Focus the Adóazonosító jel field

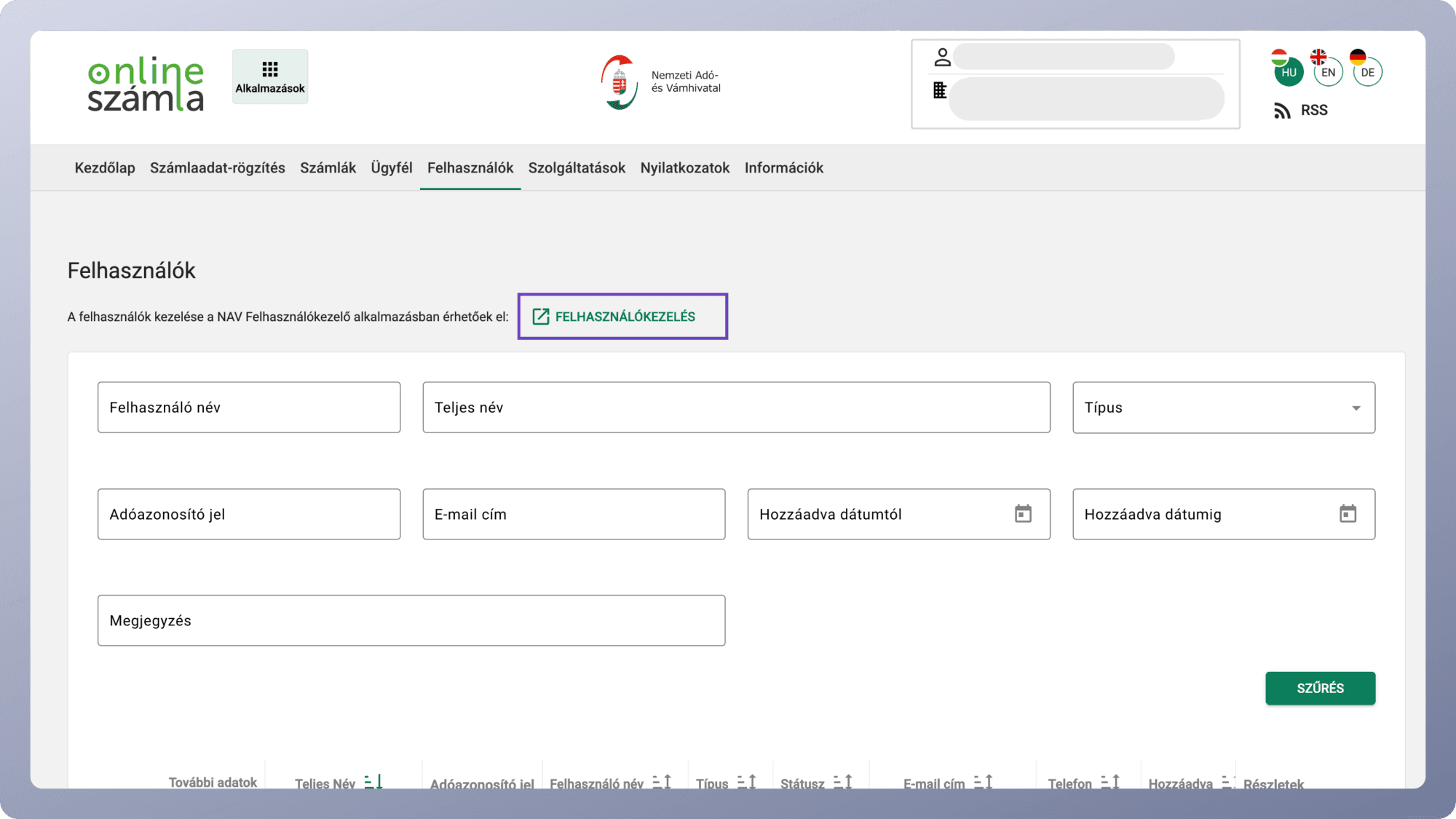[x=249, y=514]
